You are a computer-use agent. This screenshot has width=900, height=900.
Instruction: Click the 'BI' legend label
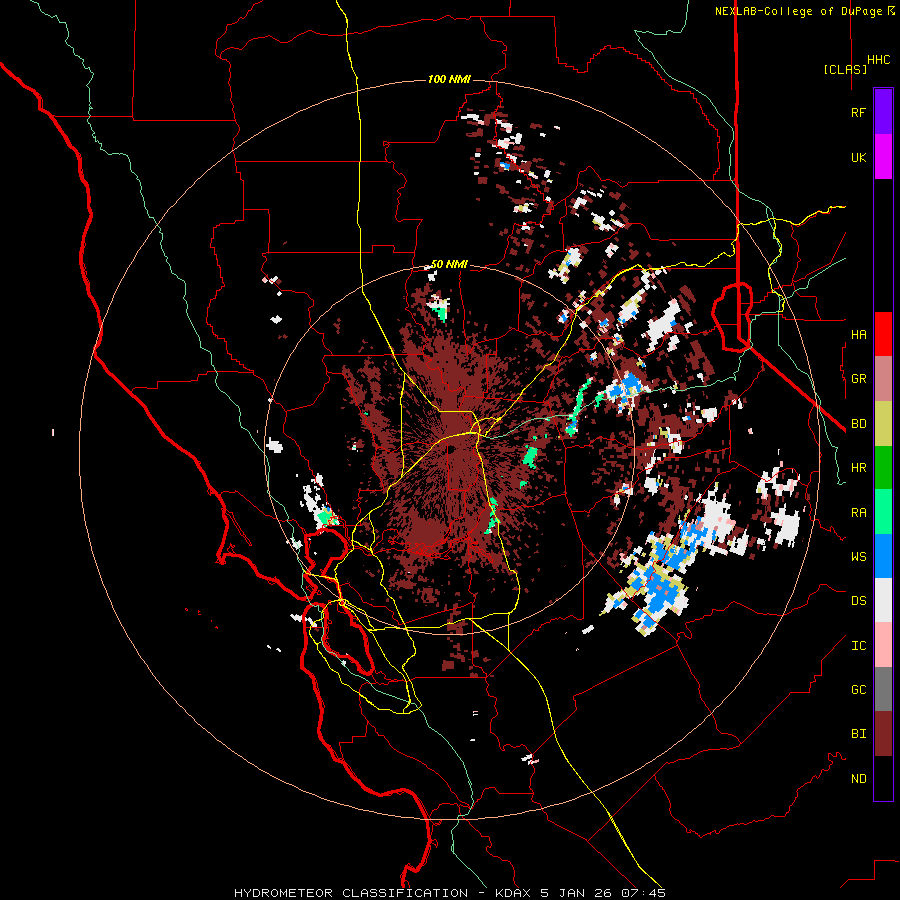[858, 734]
